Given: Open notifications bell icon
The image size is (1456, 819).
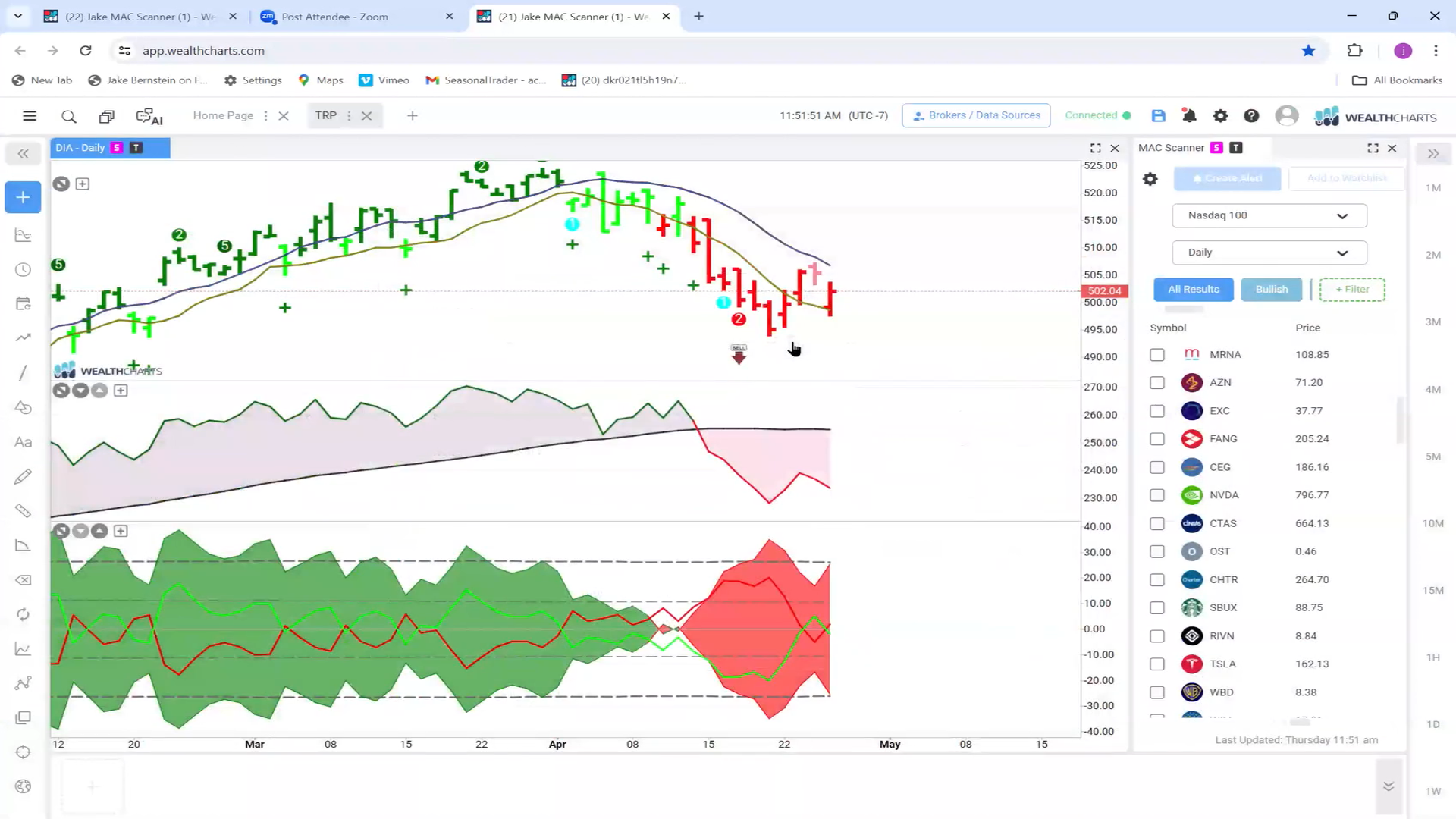Looking at the screenshot, I should point(1189,115).
